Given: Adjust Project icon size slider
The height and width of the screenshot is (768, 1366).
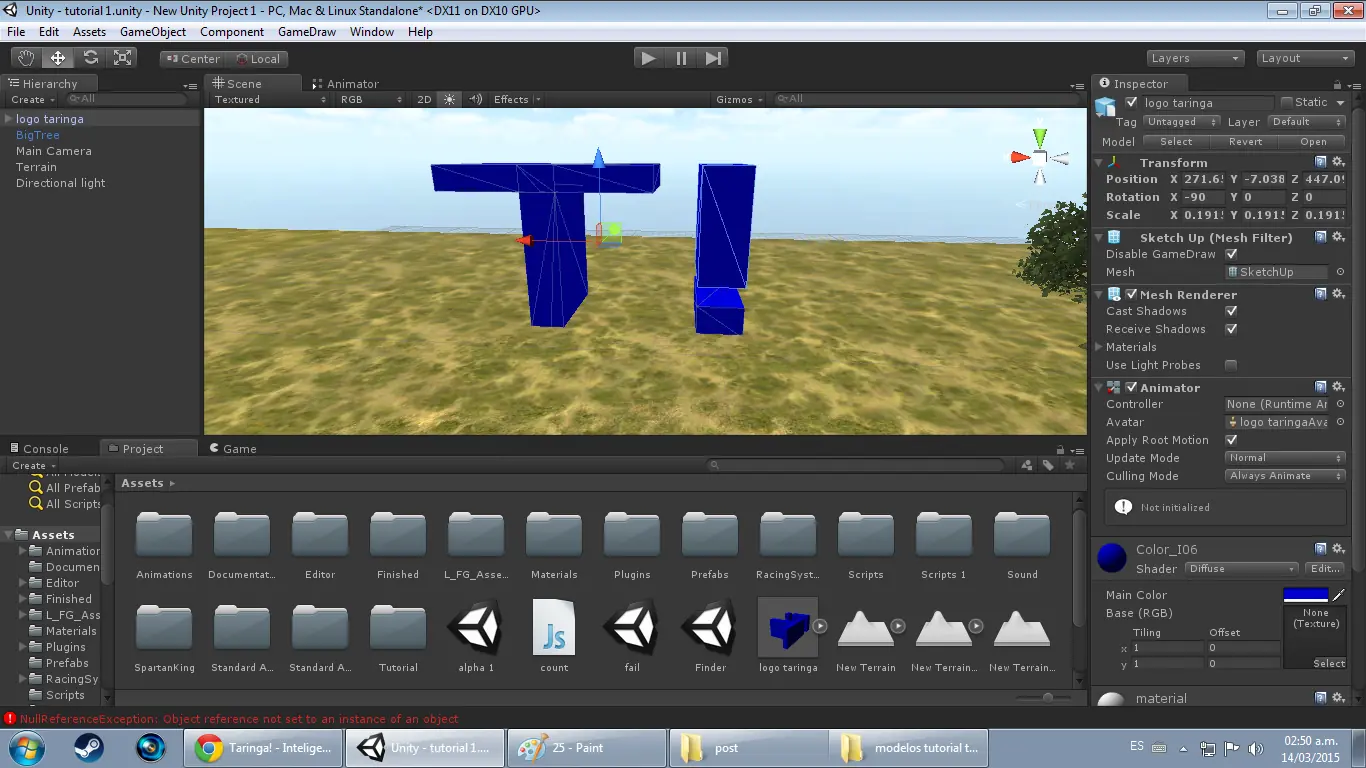Looking at the screenshot, I should 1046,697.
